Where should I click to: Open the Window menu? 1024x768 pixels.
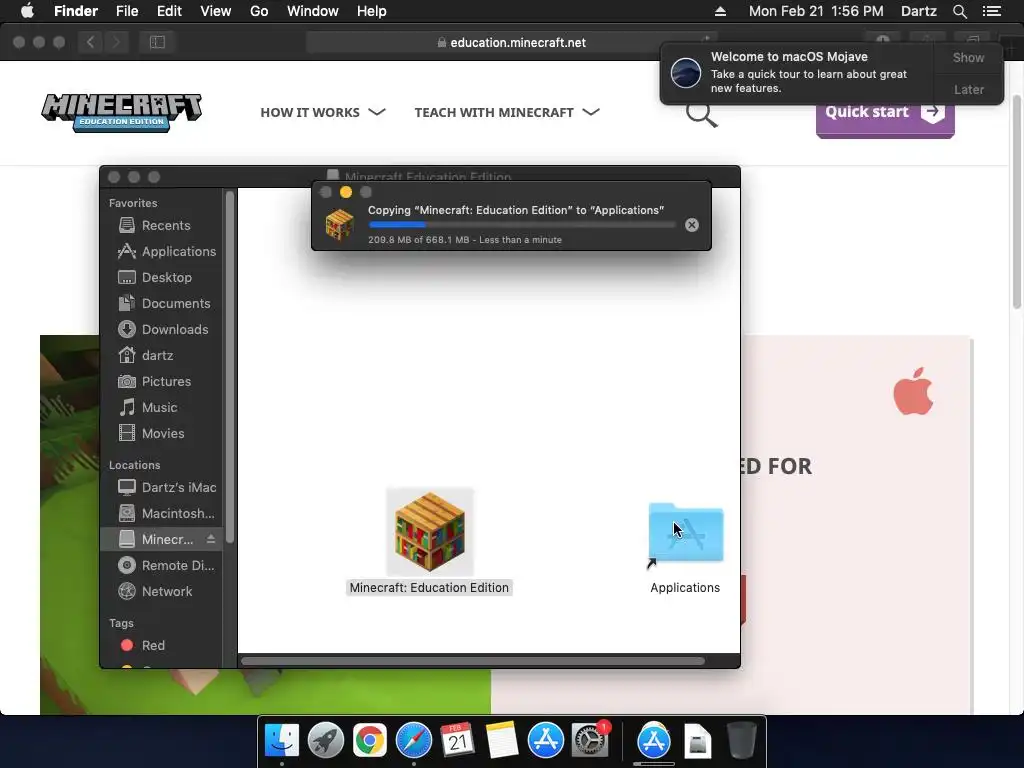[x=313, y=11]
